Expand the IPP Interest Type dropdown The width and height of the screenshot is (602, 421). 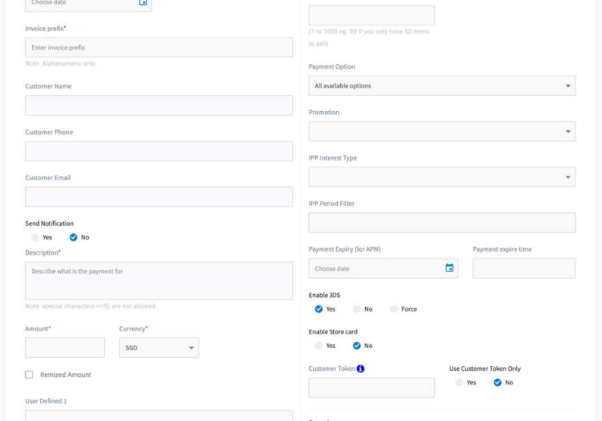441,177
